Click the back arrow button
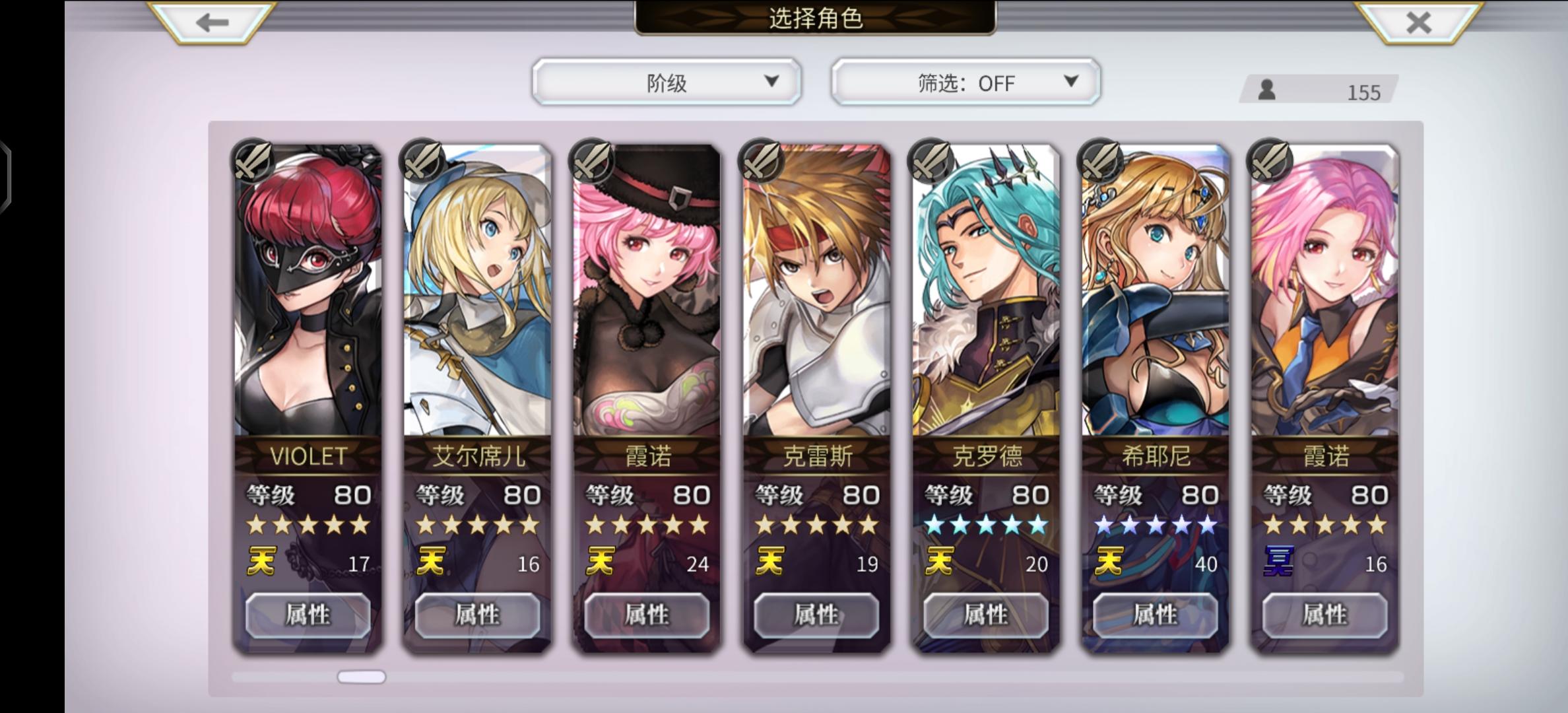 coord(212,22)
